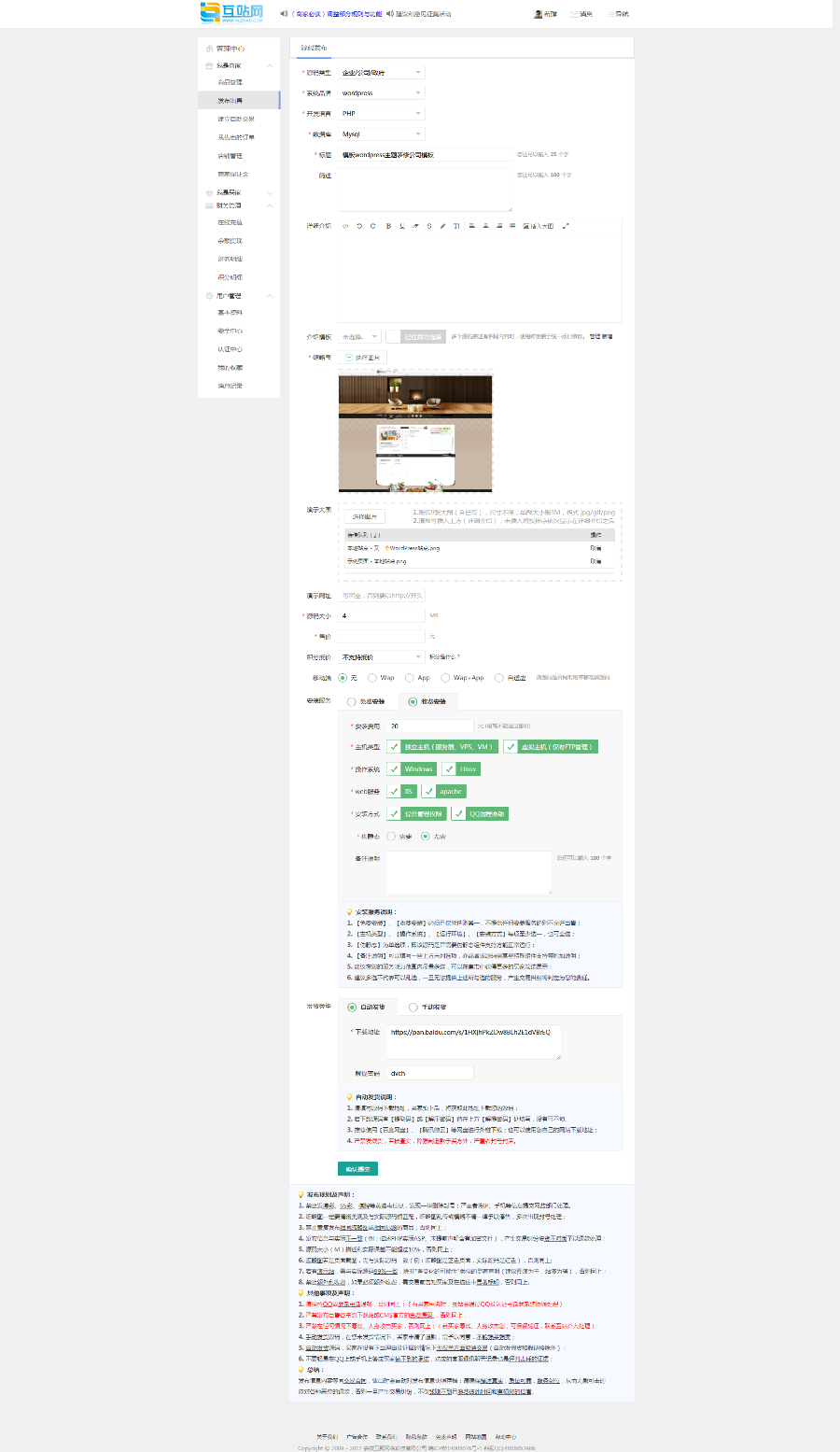Expand the 我是买家 sidebar section

click(270, 192)
